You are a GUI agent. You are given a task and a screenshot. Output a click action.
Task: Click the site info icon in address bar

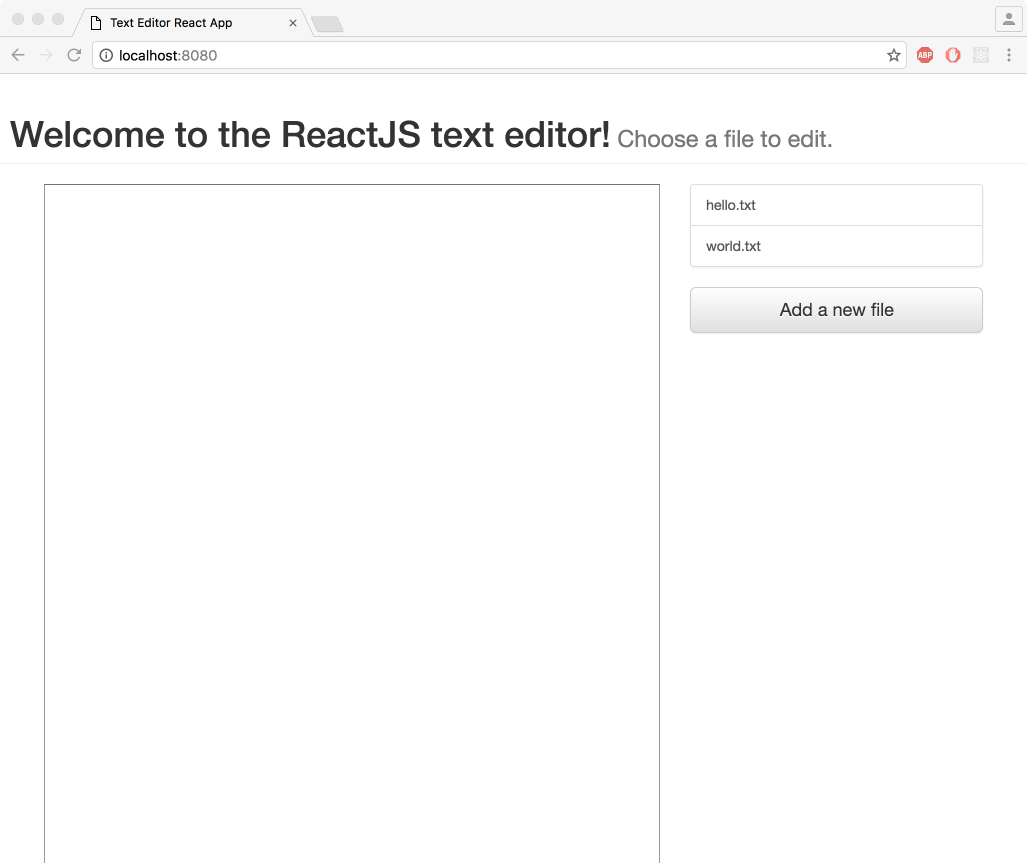(106, 56)
